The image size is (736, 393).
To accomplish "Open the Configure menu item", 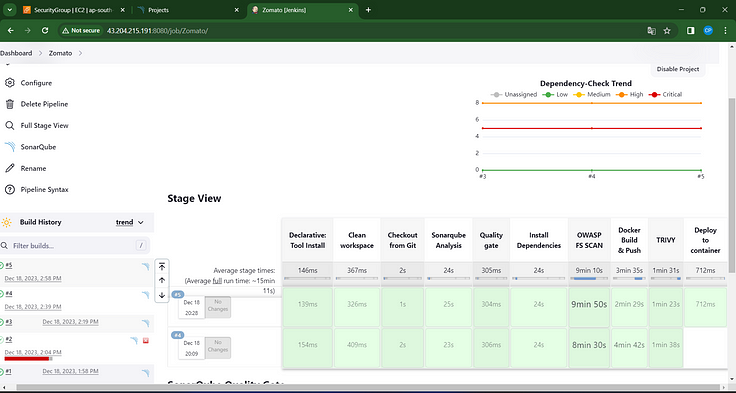I will (36, 83).
